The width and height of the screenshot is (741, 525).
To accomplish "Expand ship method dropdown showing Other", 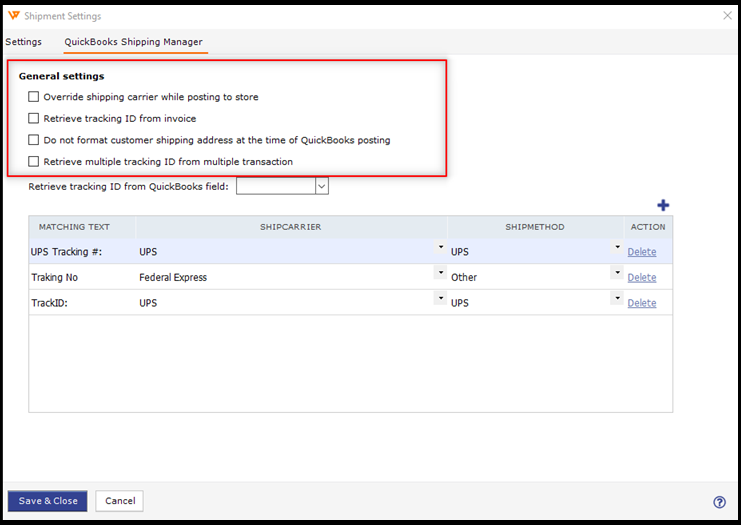I will pyautogui.click(x=617, y=273).
